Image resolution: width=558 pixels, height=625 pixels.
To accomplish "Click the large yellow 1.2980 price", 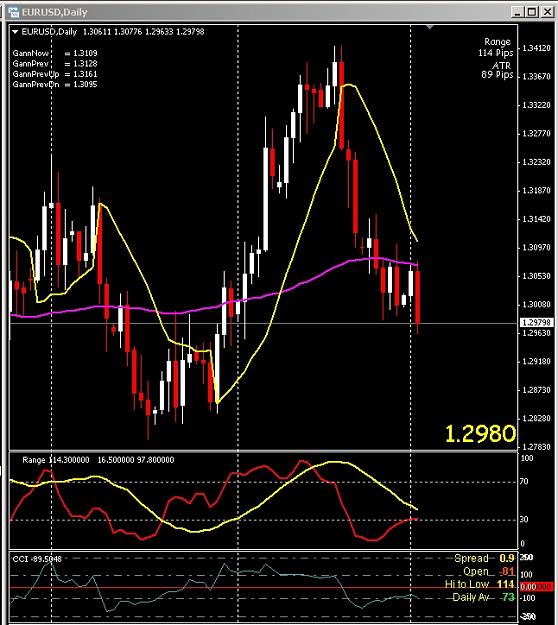I will click(480, 434).
